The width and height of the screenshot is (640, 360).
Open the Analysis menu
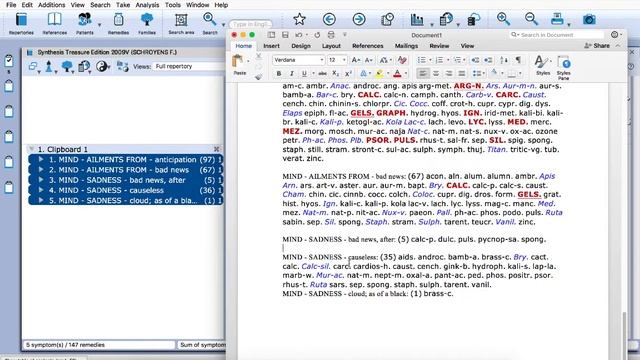point(147,5)
